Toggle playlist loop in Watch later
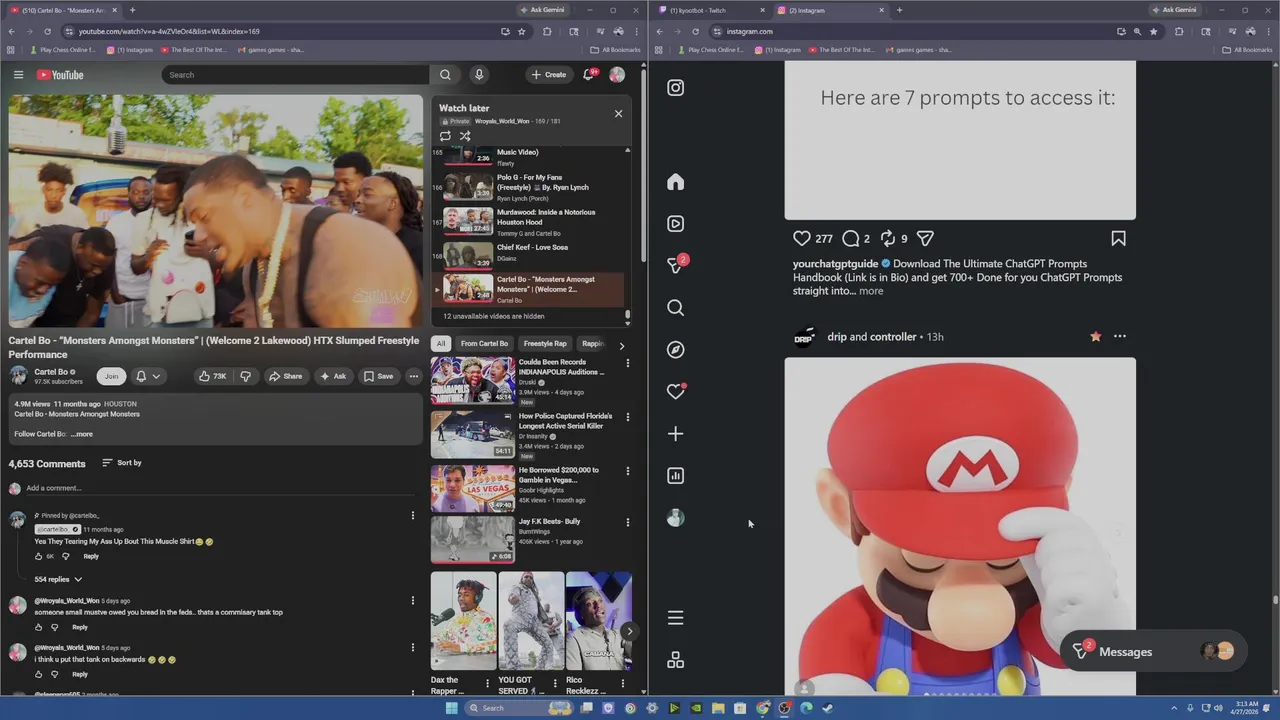This screenshot has height=720, width=1280. 445,136
